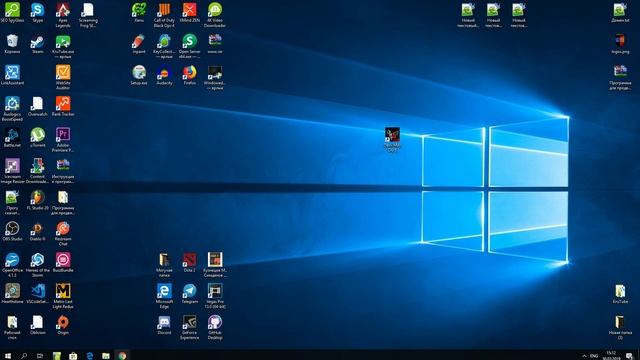Open Edge from the taskbar
Image resolution: width=640 pixels, height=360 pixels.
tap(89, 356)
